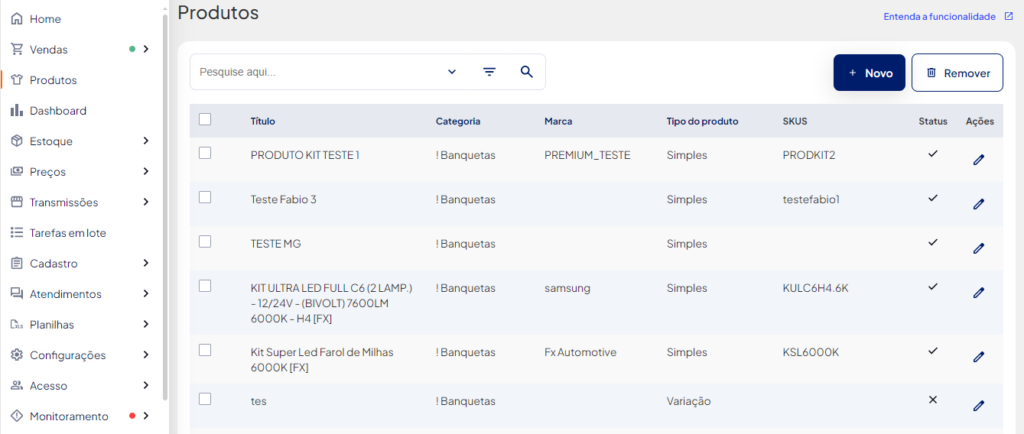Expand the Transmissões submenu chevron
Viewport: 1024px width, 434px height.
146,202
